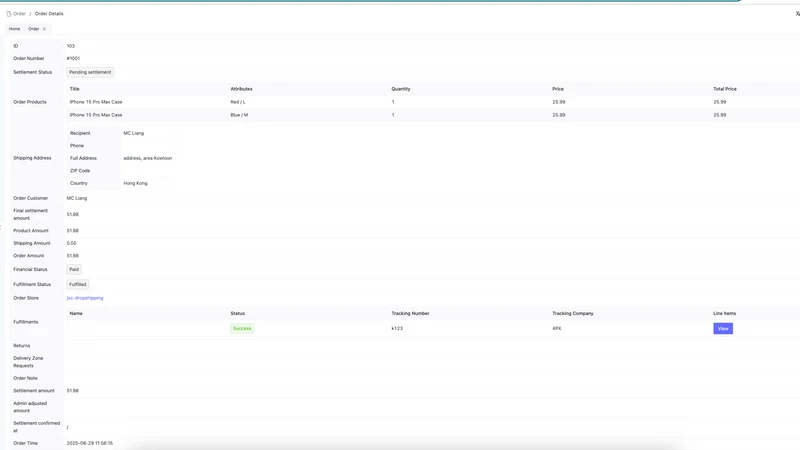Viewport: 800px width, 450px height.
Task: Click the Blue / M attribute cell
Action: click(239, 115)
